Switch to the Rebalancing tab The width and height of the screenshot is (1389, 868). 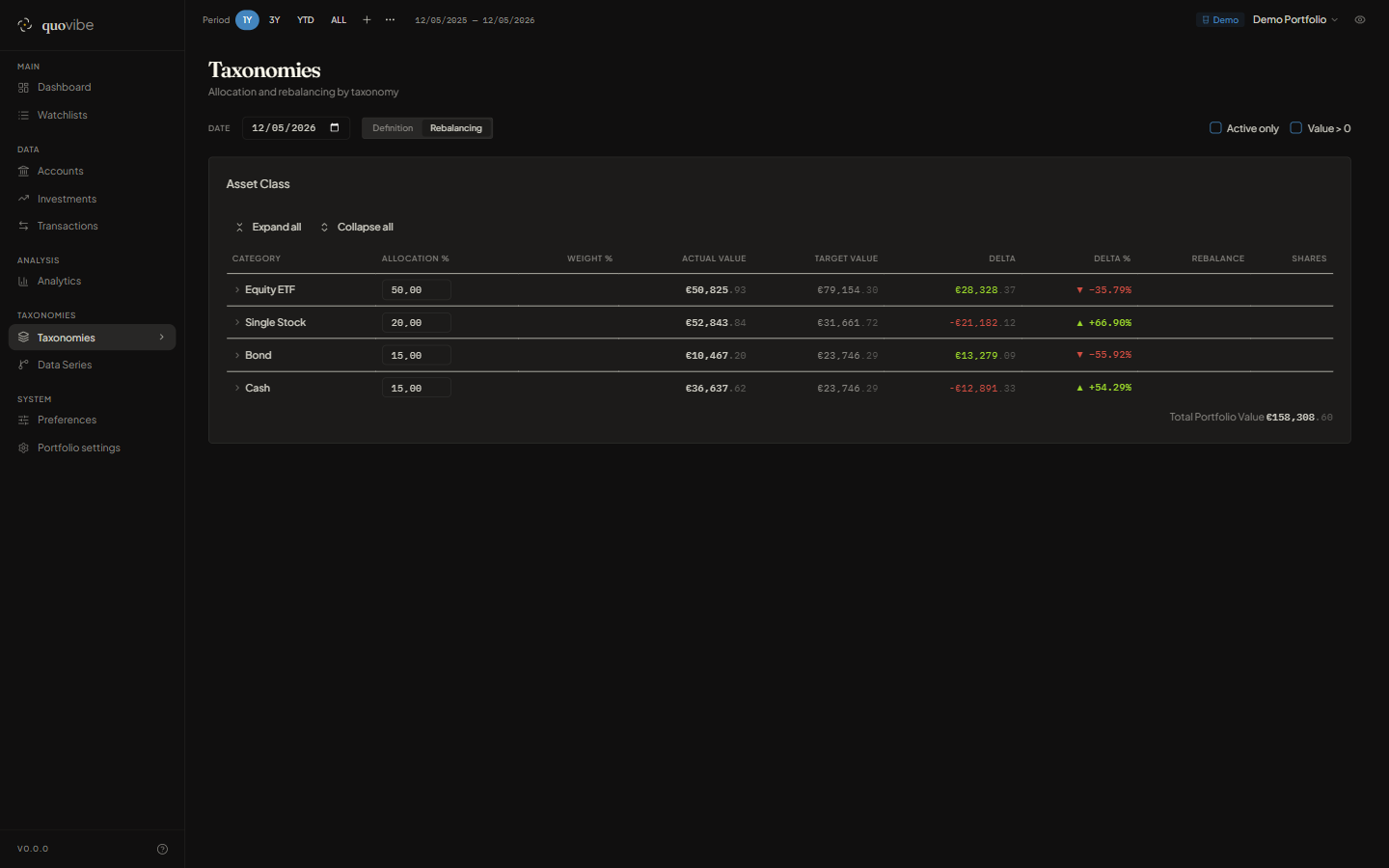456,128
